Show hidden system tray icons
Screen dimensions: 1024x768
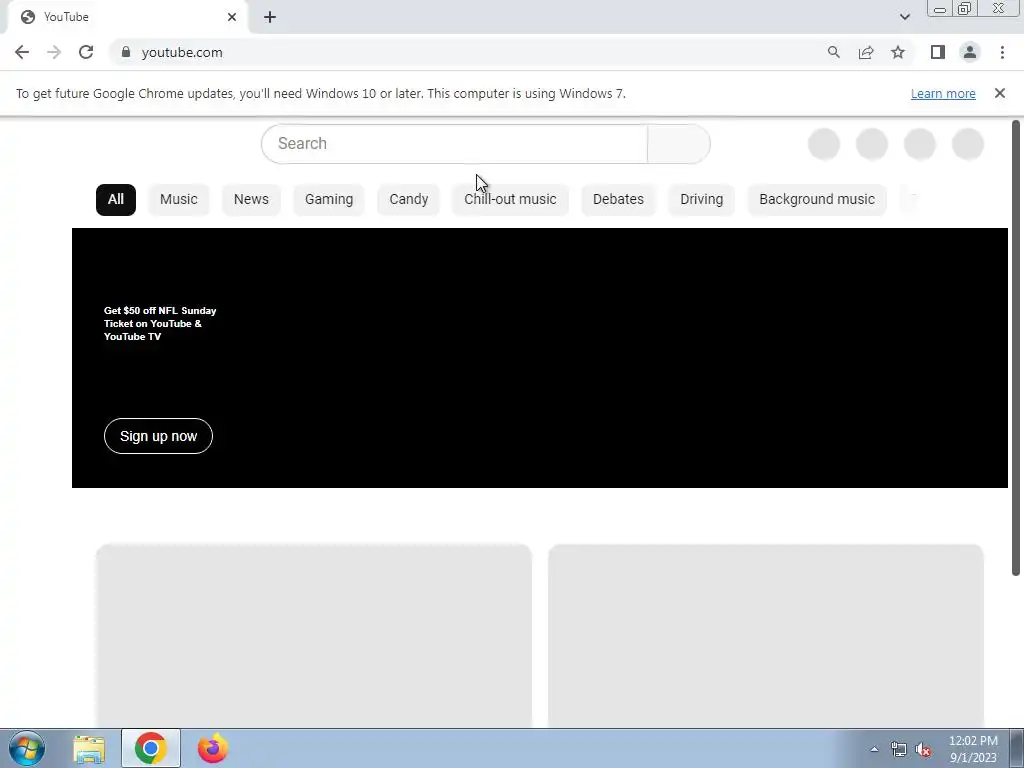click(874, 749)
